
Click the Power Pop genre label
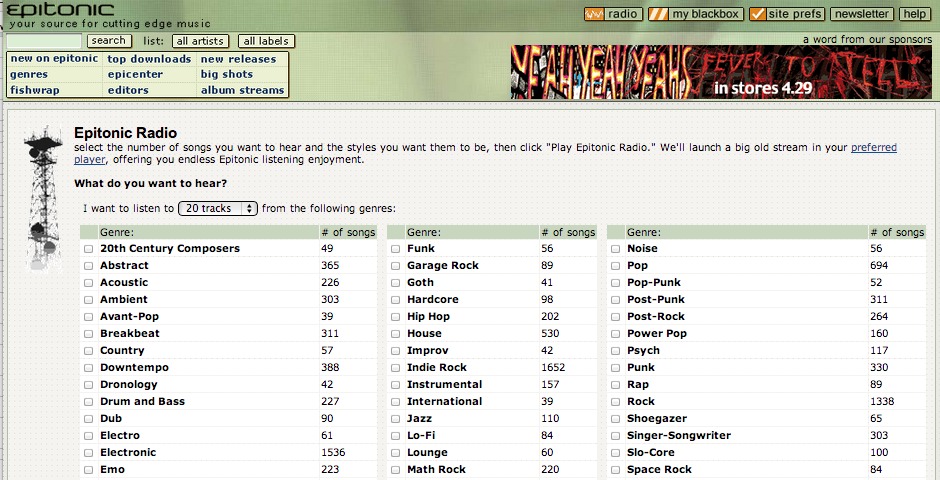point(657,333)
